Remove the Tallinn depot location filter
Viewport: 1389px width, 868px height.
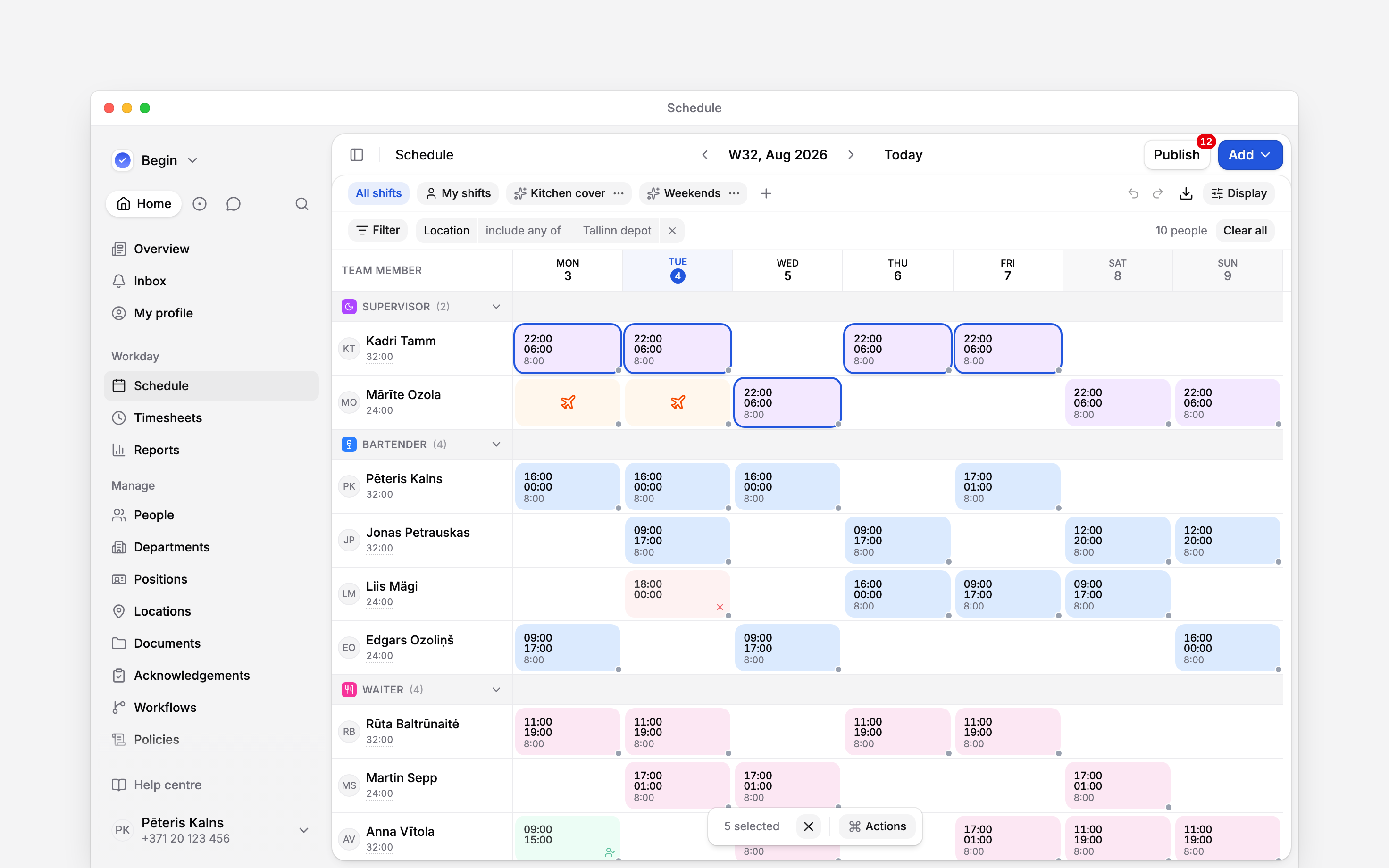pos(672,230)
